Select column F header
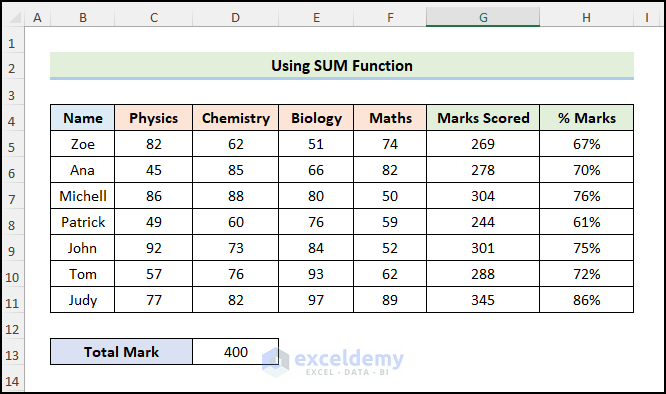Viewport: 666px width, 394px height. tap(390, 17)
